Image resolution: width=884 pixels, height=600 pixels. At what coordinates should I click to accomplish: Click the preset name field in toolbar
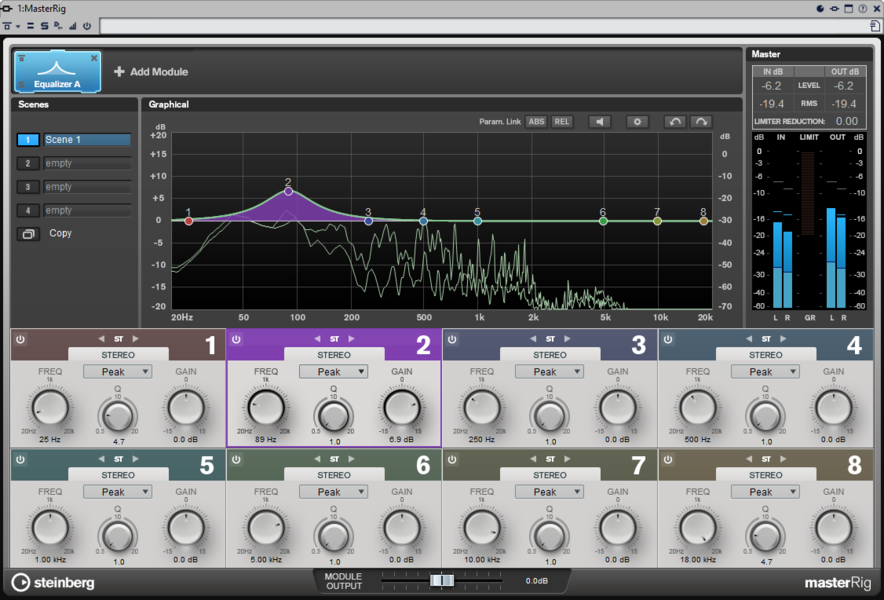pos(483,26)
